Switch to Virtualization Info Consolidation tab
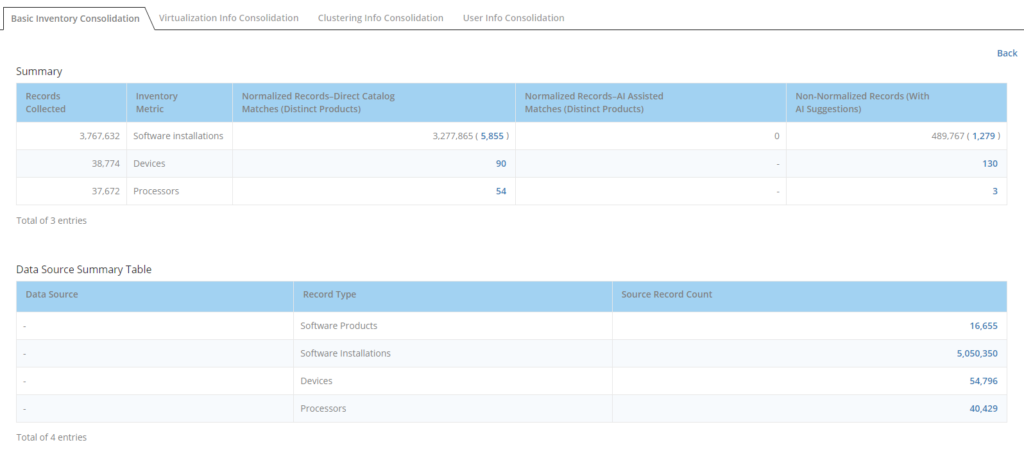 point(228,18)
